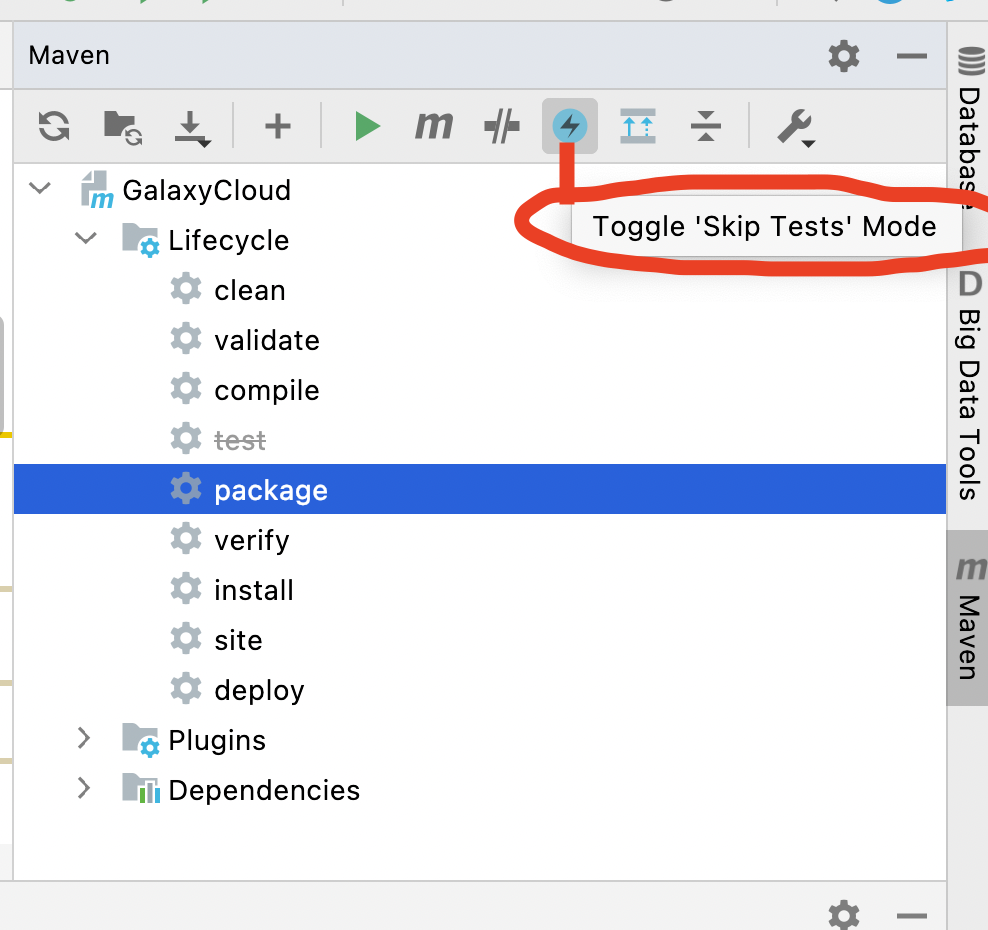Open the Big Data Tools side tab
The width and height of the screenshot is (988, 930).
pyautogui.click(x=970, y=386)
